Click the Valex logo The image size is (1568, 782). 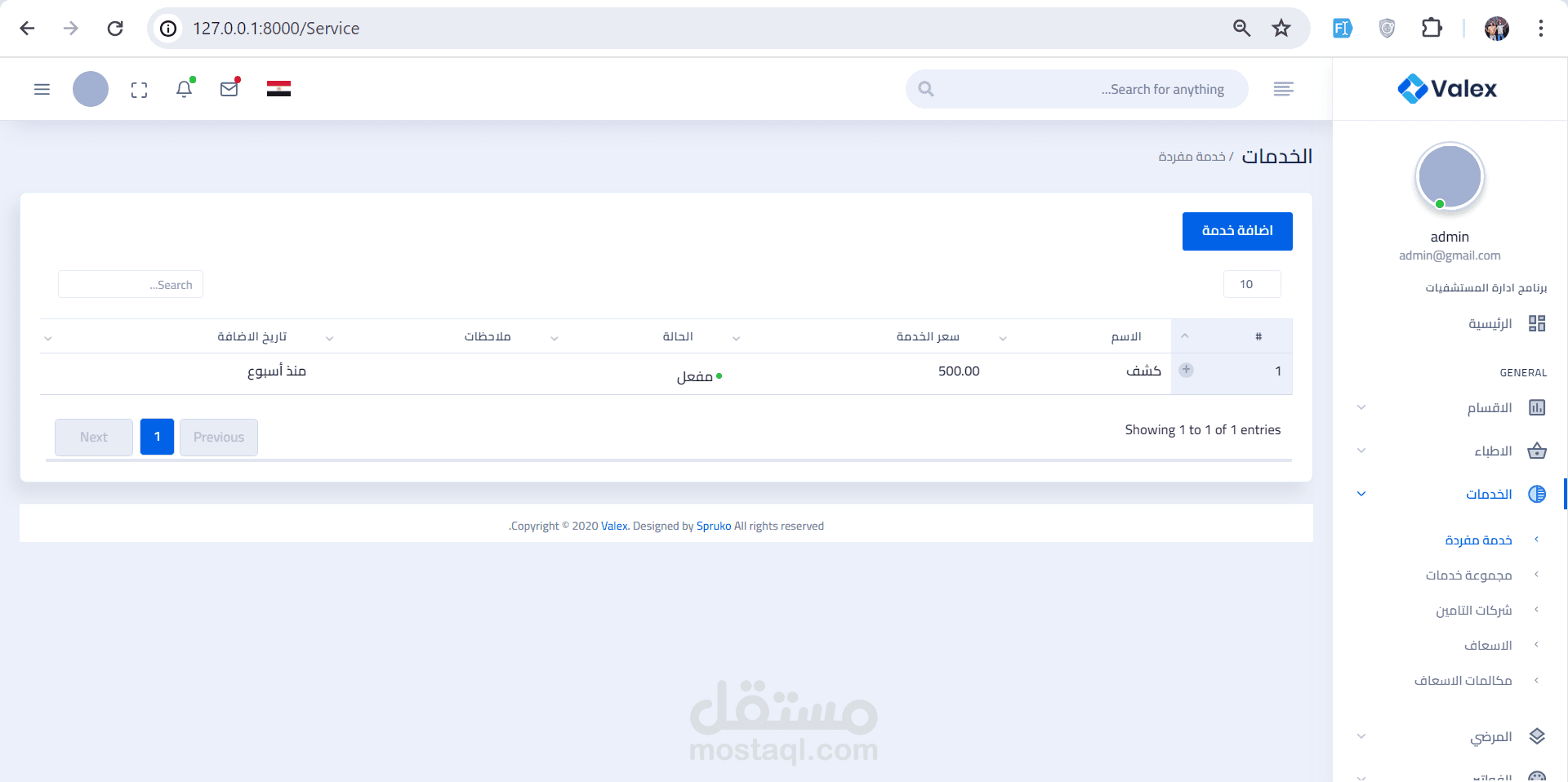click(x=1447, y=88)
